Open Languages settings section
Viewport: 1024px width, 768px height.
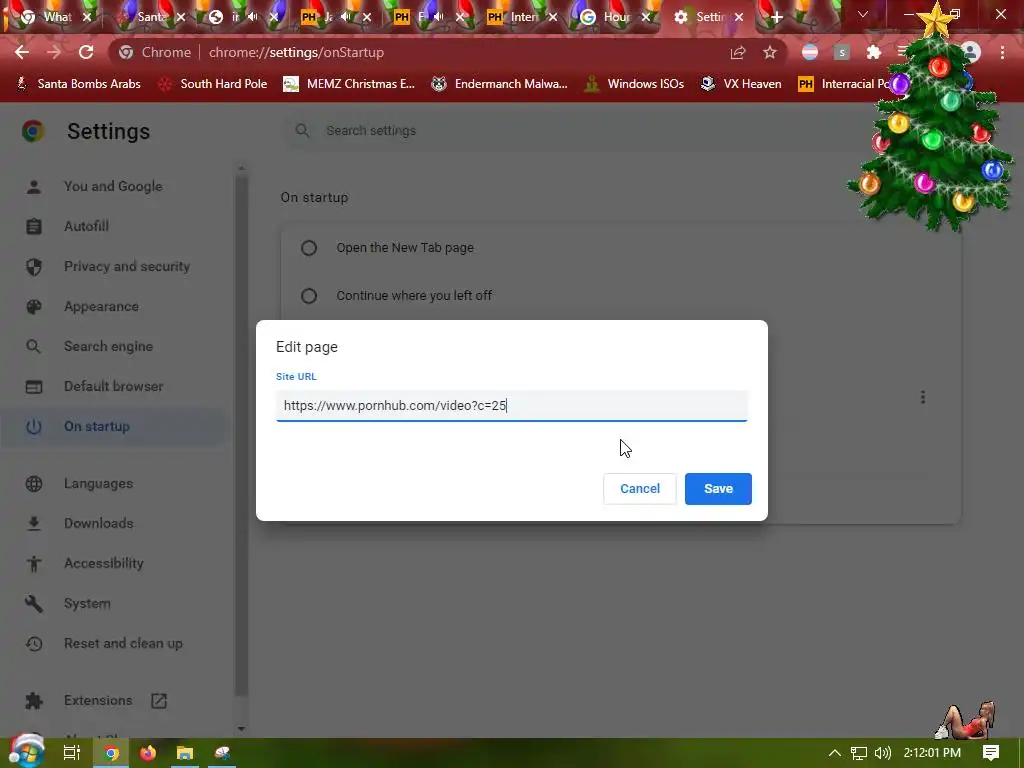[99, 483]
